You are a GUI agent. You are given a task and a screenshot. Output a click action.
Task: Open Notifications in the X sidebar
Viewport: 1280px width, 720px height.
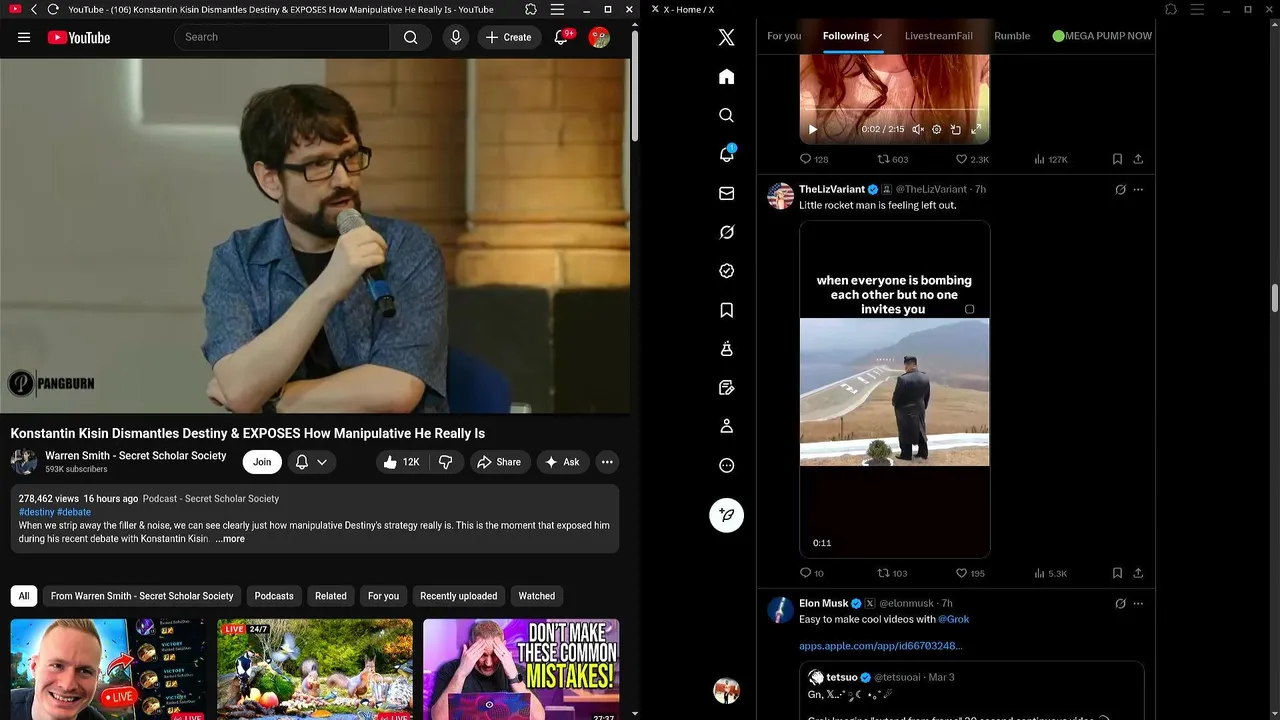click(x=727, y=154)
